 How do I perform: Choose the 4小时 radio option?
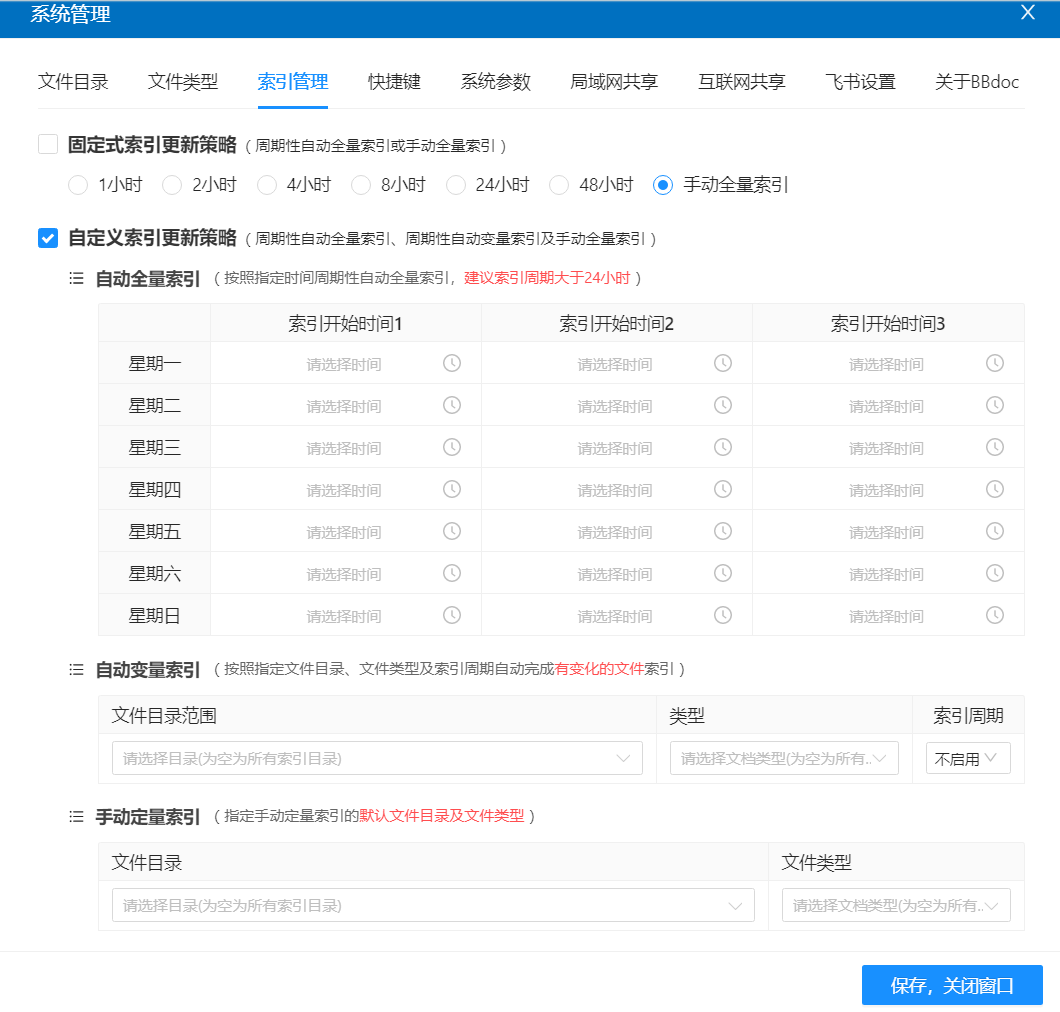266,185
